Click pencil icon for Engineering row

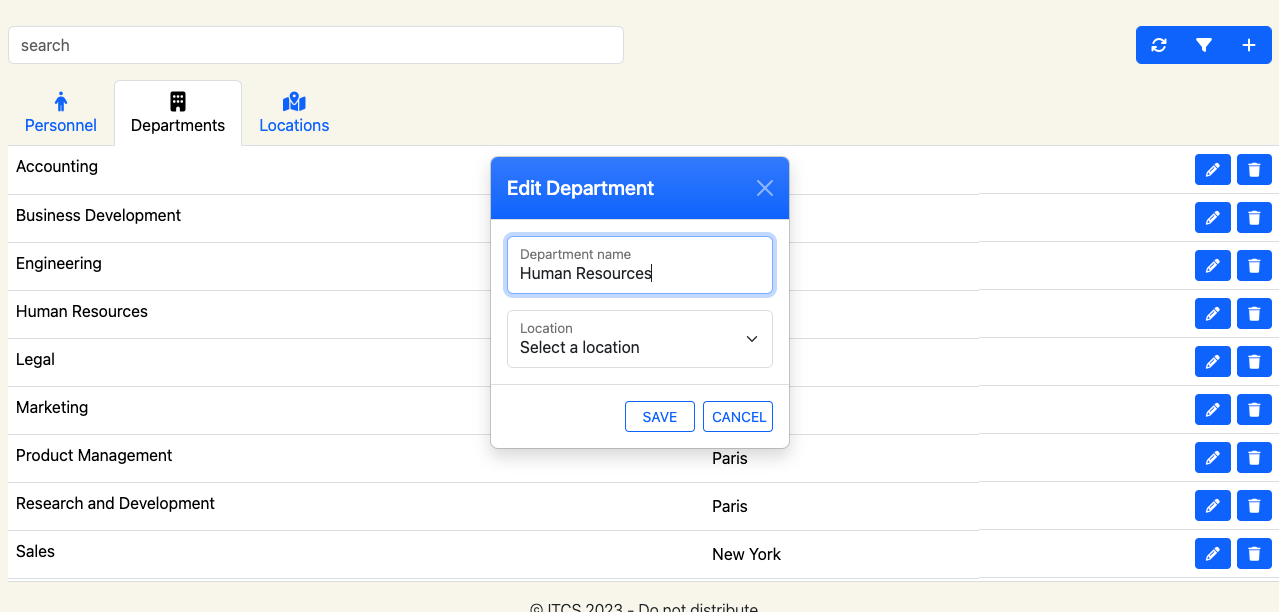[x=1212, y=266]
